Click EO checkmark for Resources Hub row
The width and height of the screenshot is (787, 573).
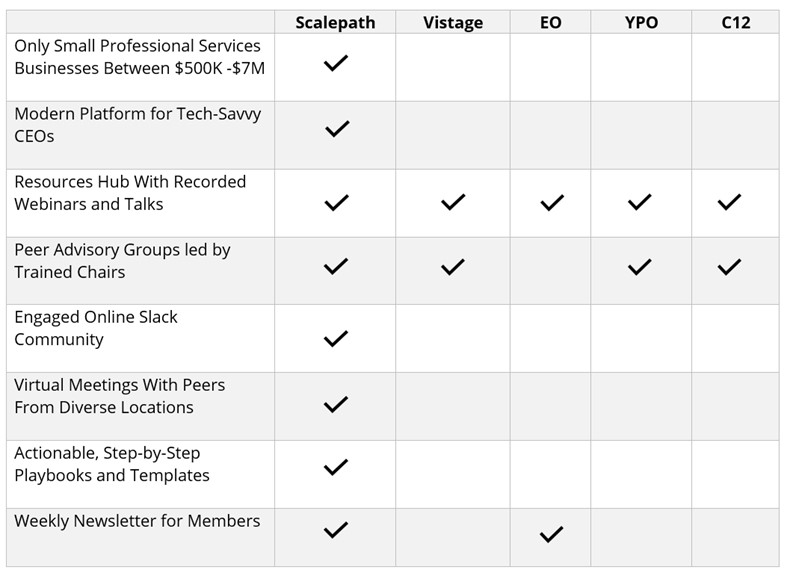552,203
